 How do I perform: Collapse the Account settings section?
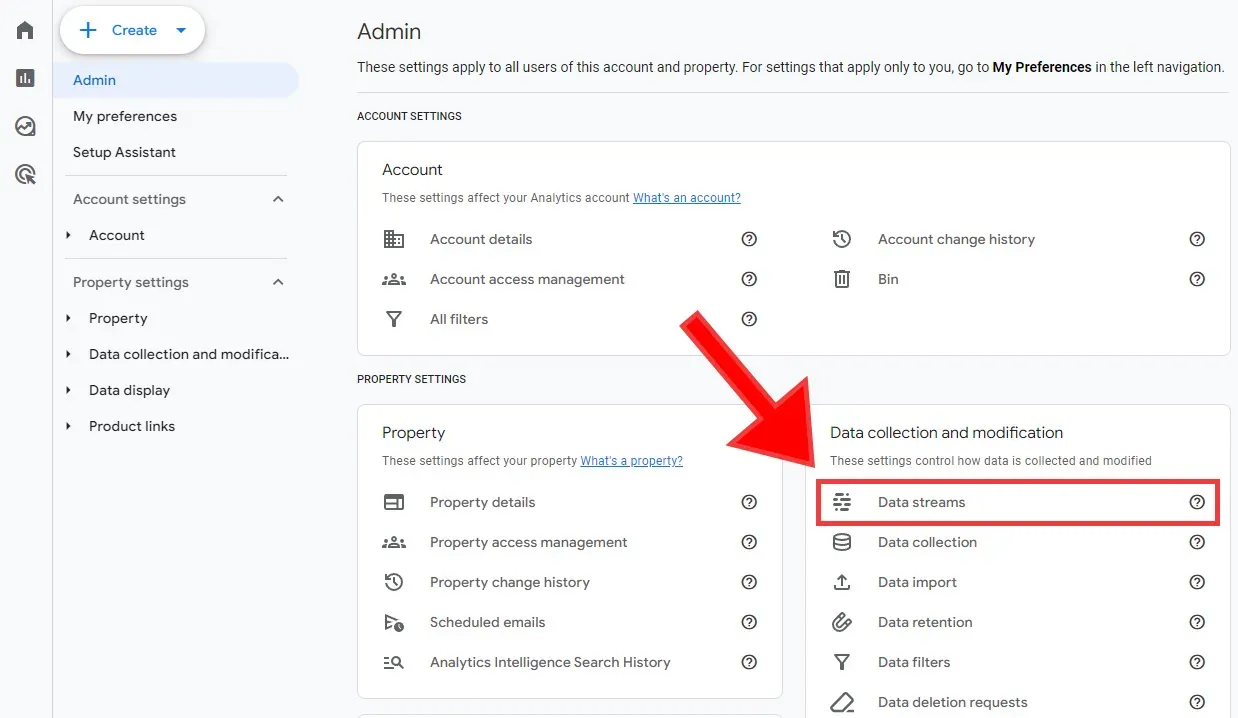tap(278, 199)
